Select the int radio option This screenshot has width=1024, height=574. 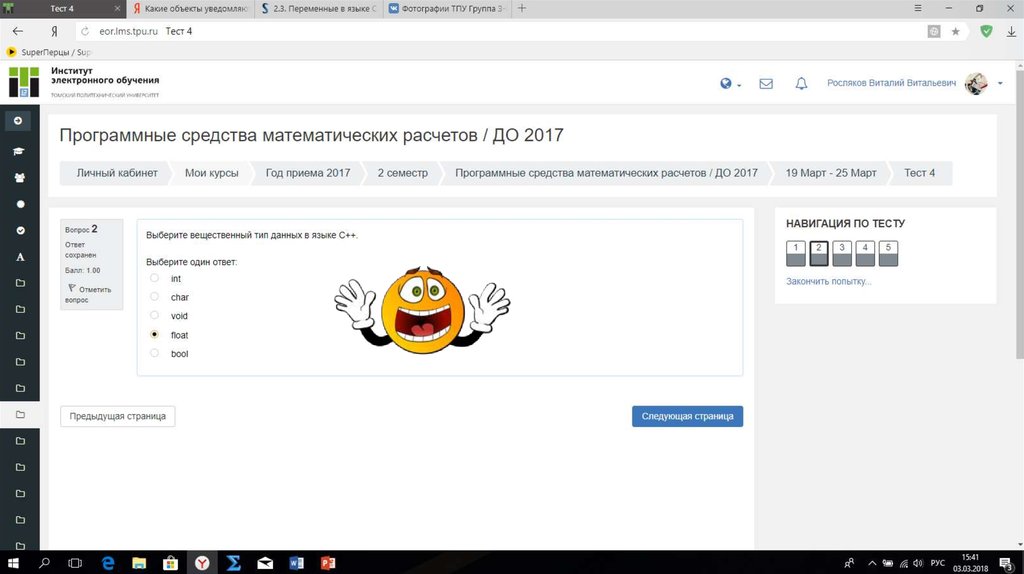(x=154, y=278)
